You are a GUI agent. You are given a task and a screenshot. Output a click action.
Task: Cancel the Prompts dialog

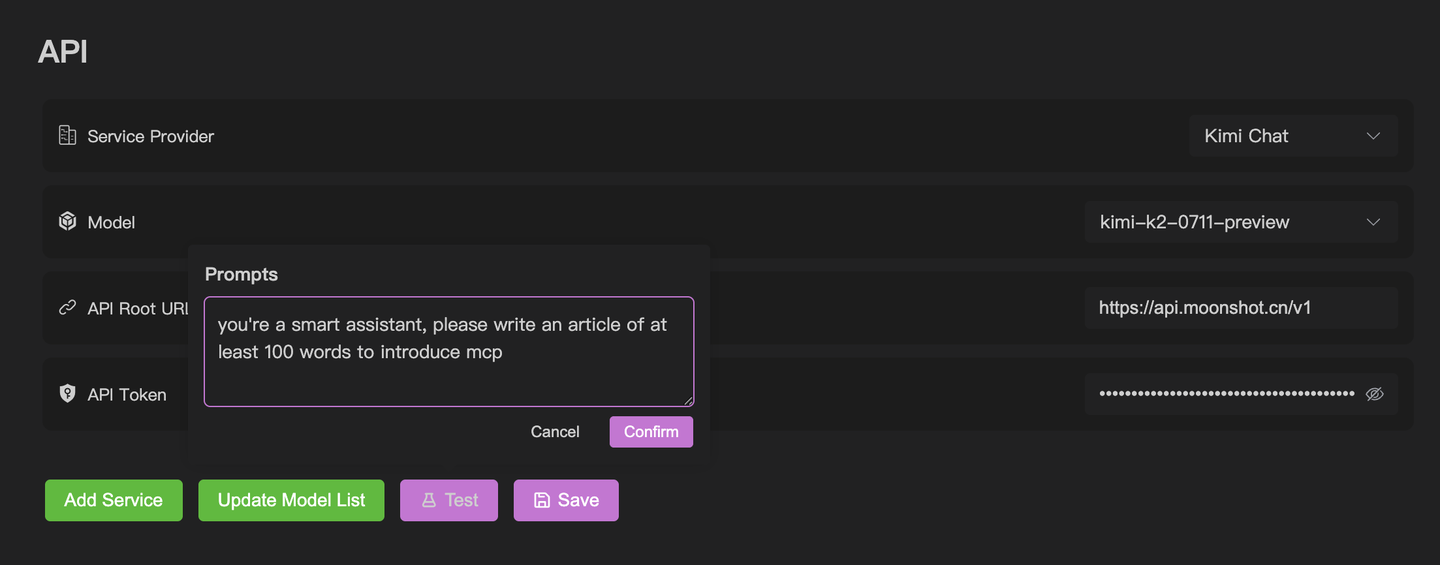coord(555,432)
